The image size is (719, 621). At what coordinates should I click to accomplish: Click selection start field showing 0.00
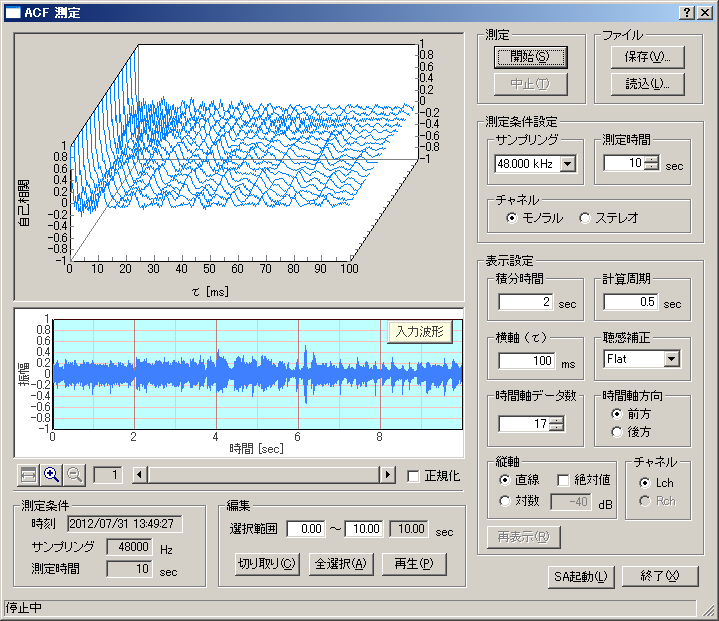306,529
